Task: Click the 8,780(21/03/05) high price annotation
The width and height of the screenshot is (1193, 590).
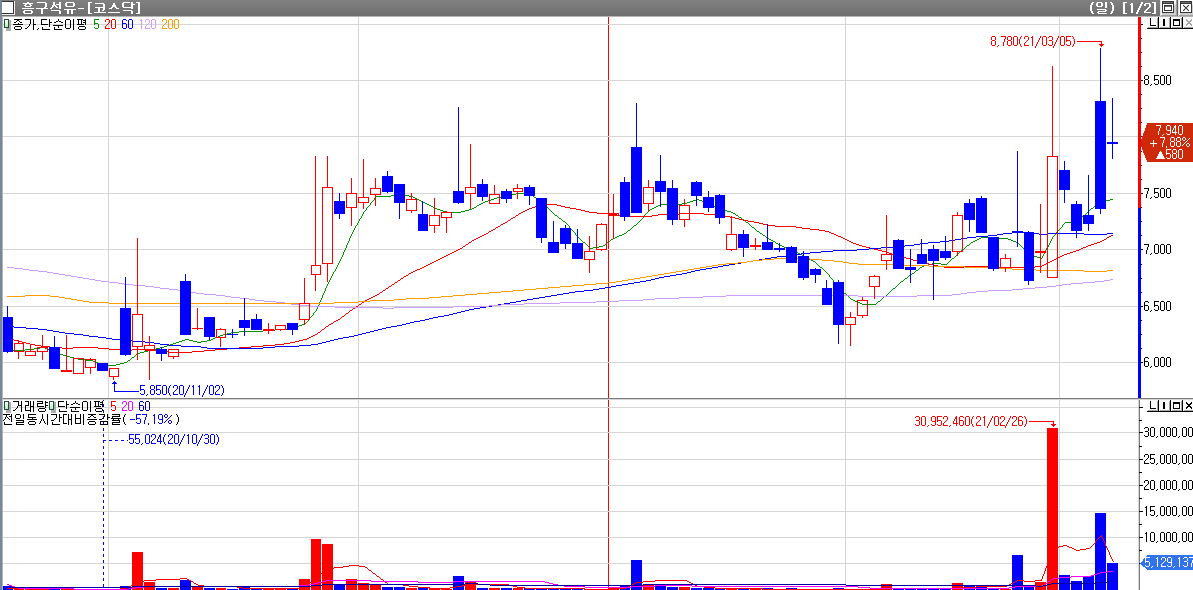Action: click(x=1032, y=42)
